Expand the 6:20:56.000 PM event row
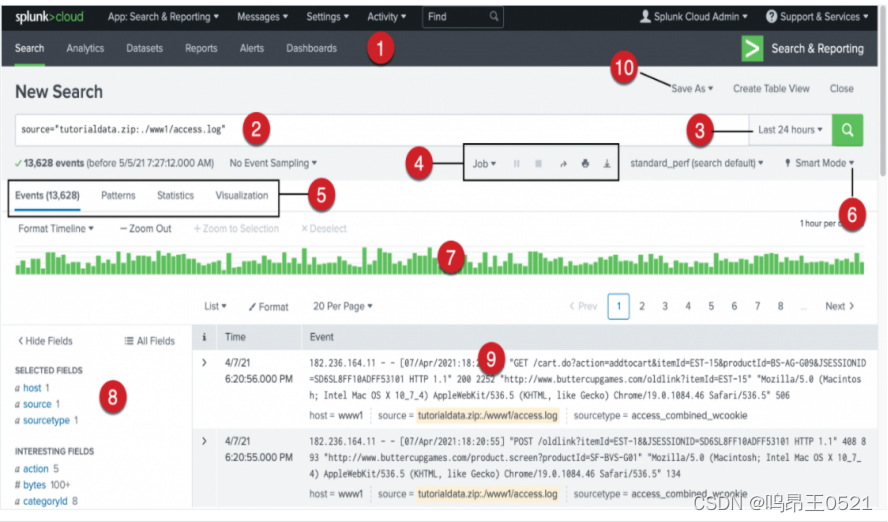This screenshot has height=522, width=888. [x=204, y=363]
